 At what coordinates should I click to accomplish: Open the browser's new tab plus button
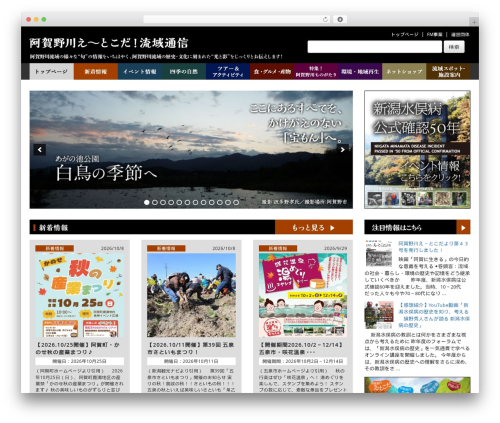click(x=474, y=22)
